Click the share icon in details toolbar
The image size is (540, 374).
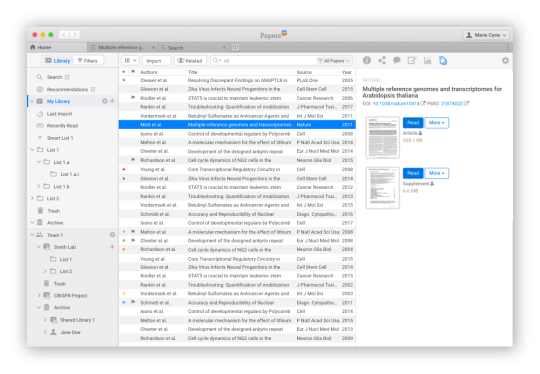click(382, 61)
